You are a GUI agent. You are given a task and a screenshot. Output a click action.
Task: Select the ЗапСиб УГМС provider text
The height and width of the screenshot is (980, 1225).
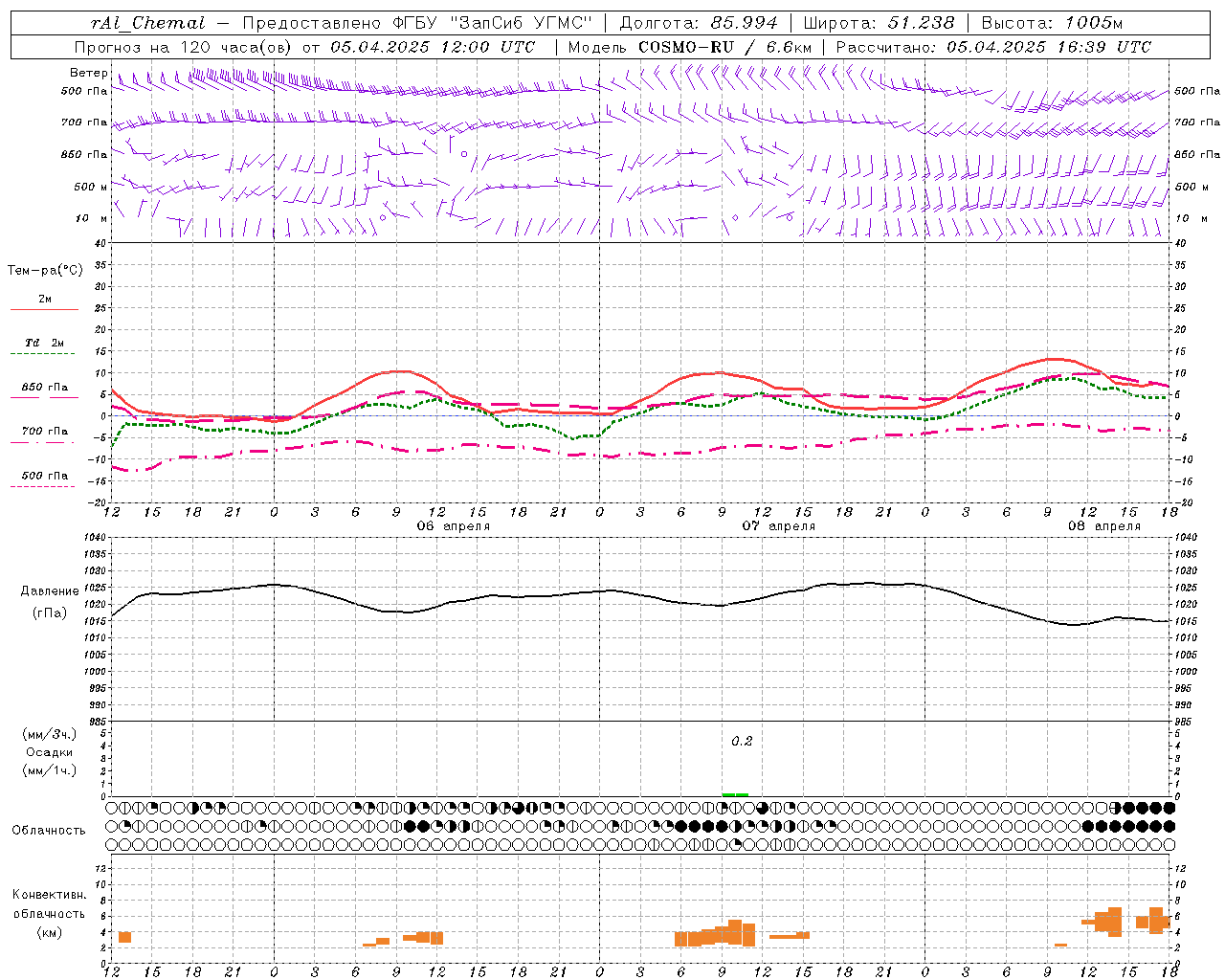coord(521,23)
